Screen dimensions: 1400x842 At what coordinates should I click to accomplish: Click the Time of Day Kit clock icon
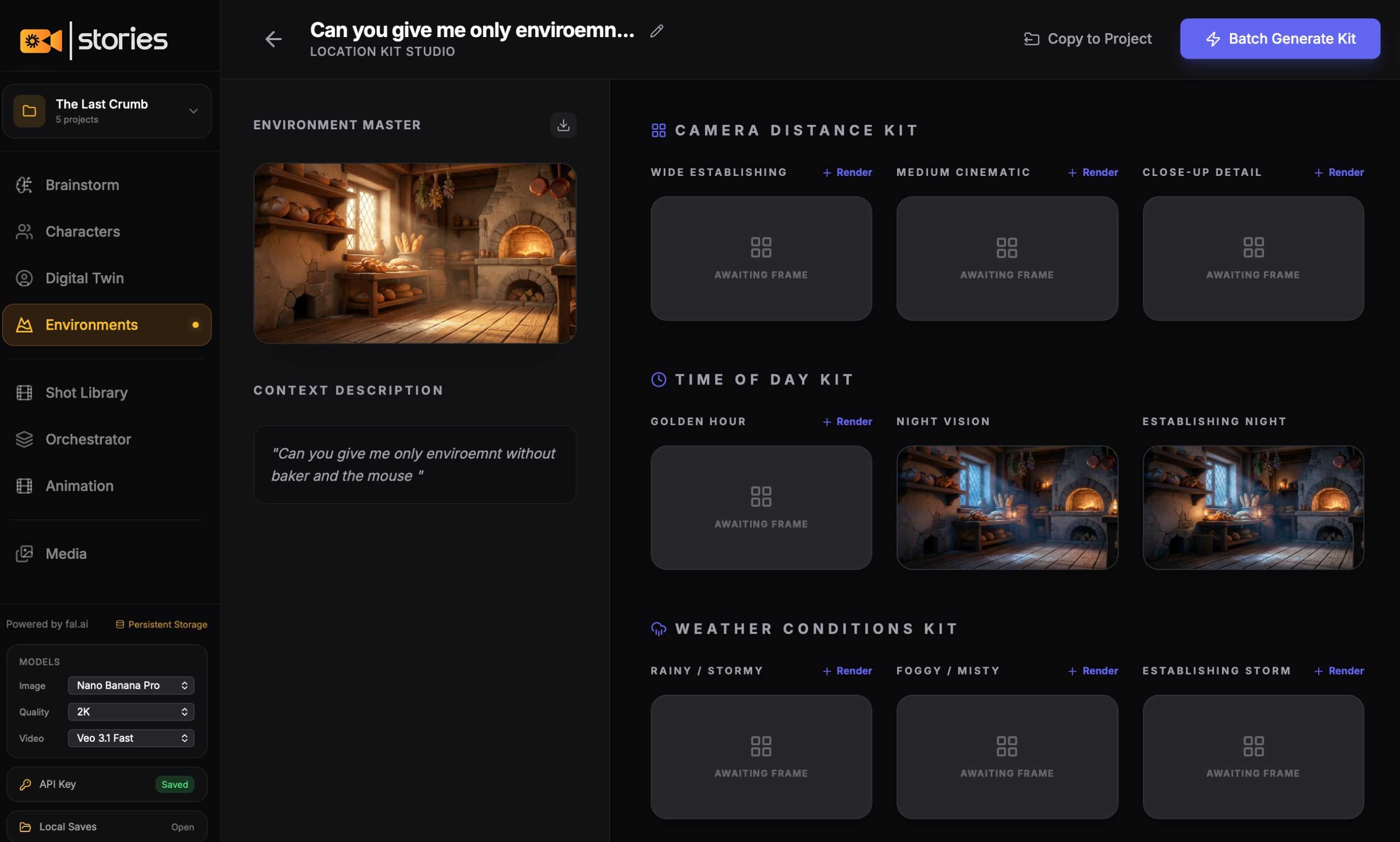658,379
